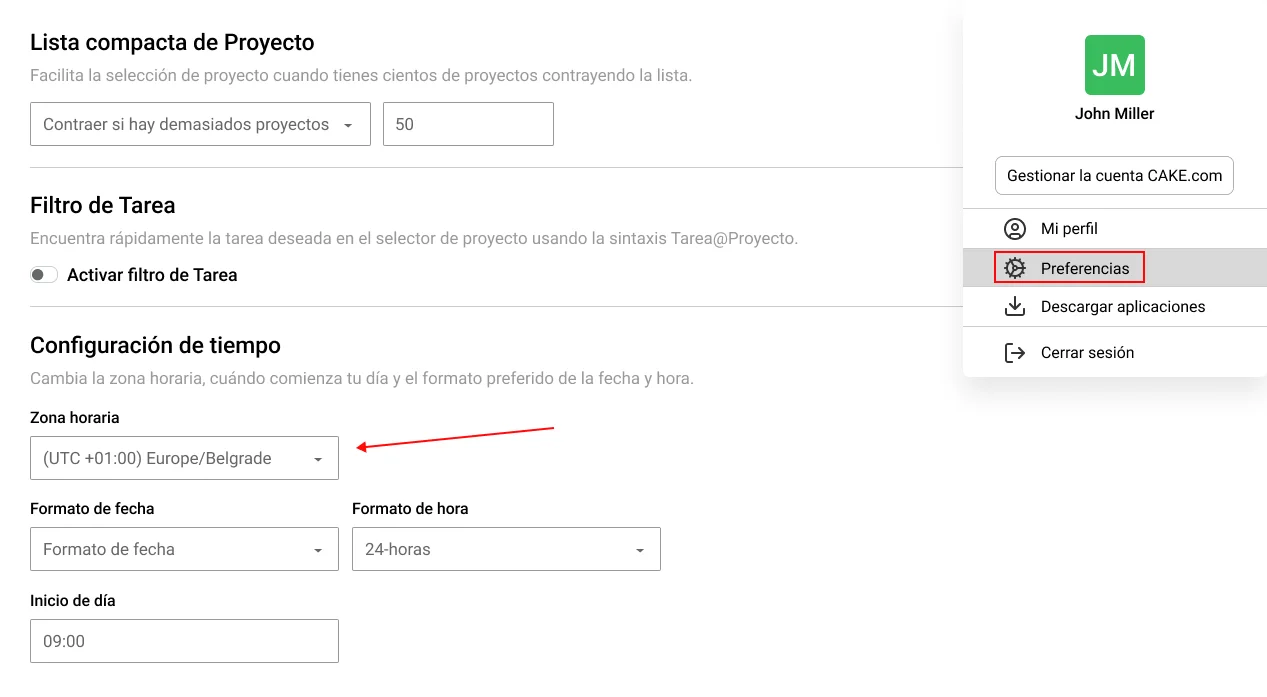Click the project limit field showing 50
This screenshot has width=1267, height=697.
coord(468,124)
